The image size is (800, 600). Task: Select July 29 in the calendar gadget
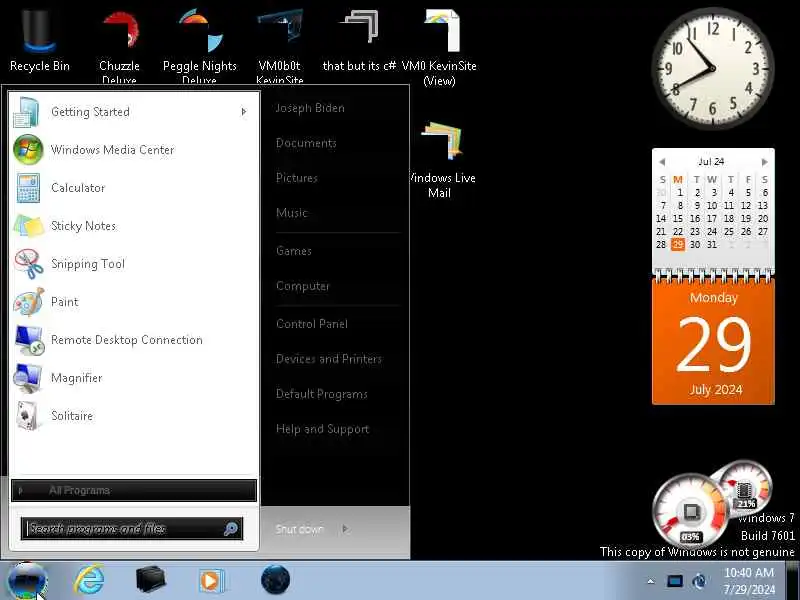tap(678, 244)
